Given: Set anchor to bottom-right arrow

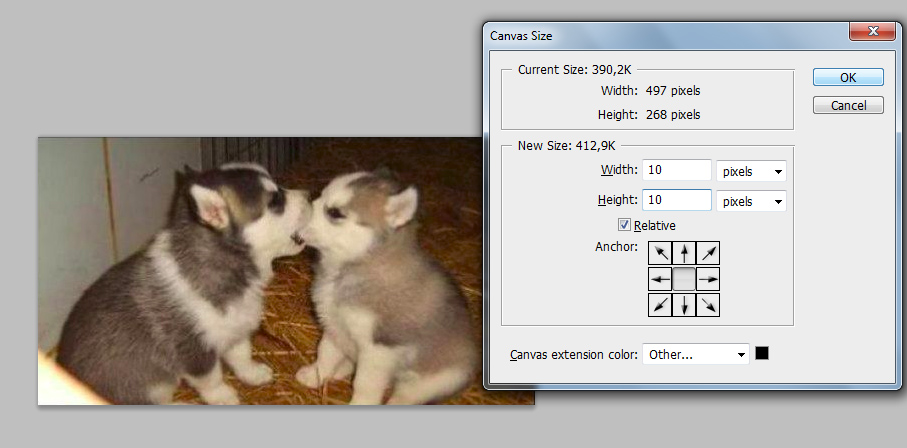Looking at the screenshot, I should point(708,305).
